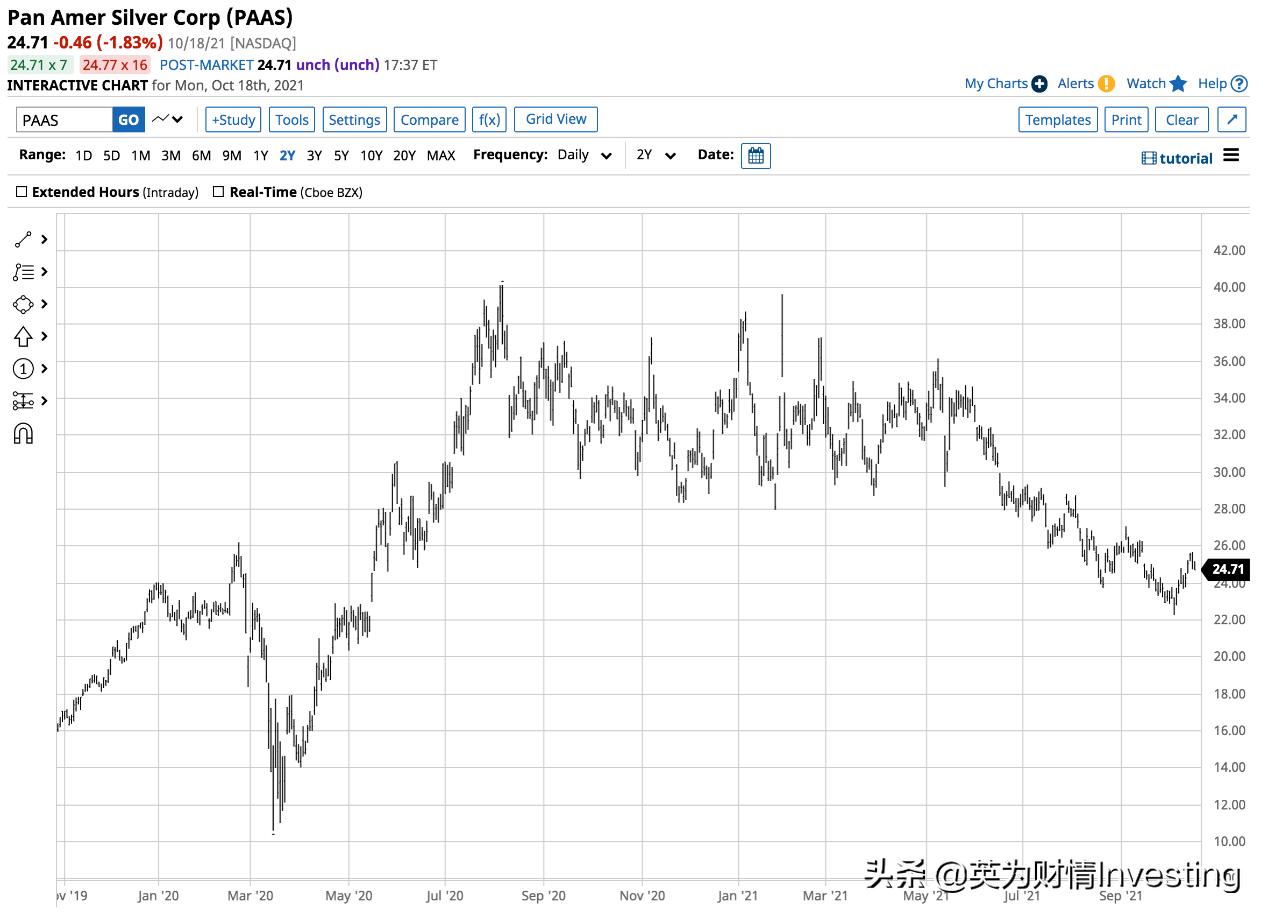Expand measurement tool options chevron
Screen dimensions: 1268x916
click(44, 401)
